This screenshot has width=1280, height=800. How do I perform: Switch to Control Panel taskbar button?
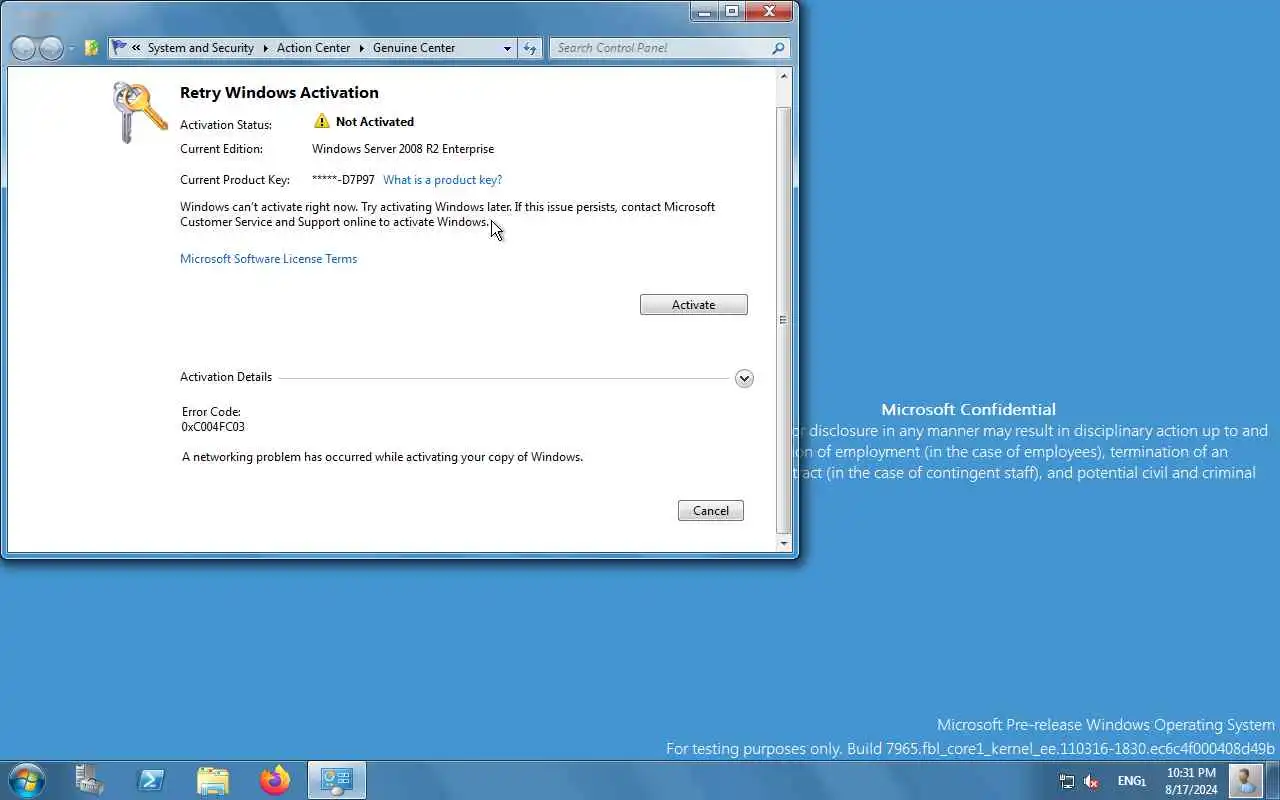coord(337,780)
